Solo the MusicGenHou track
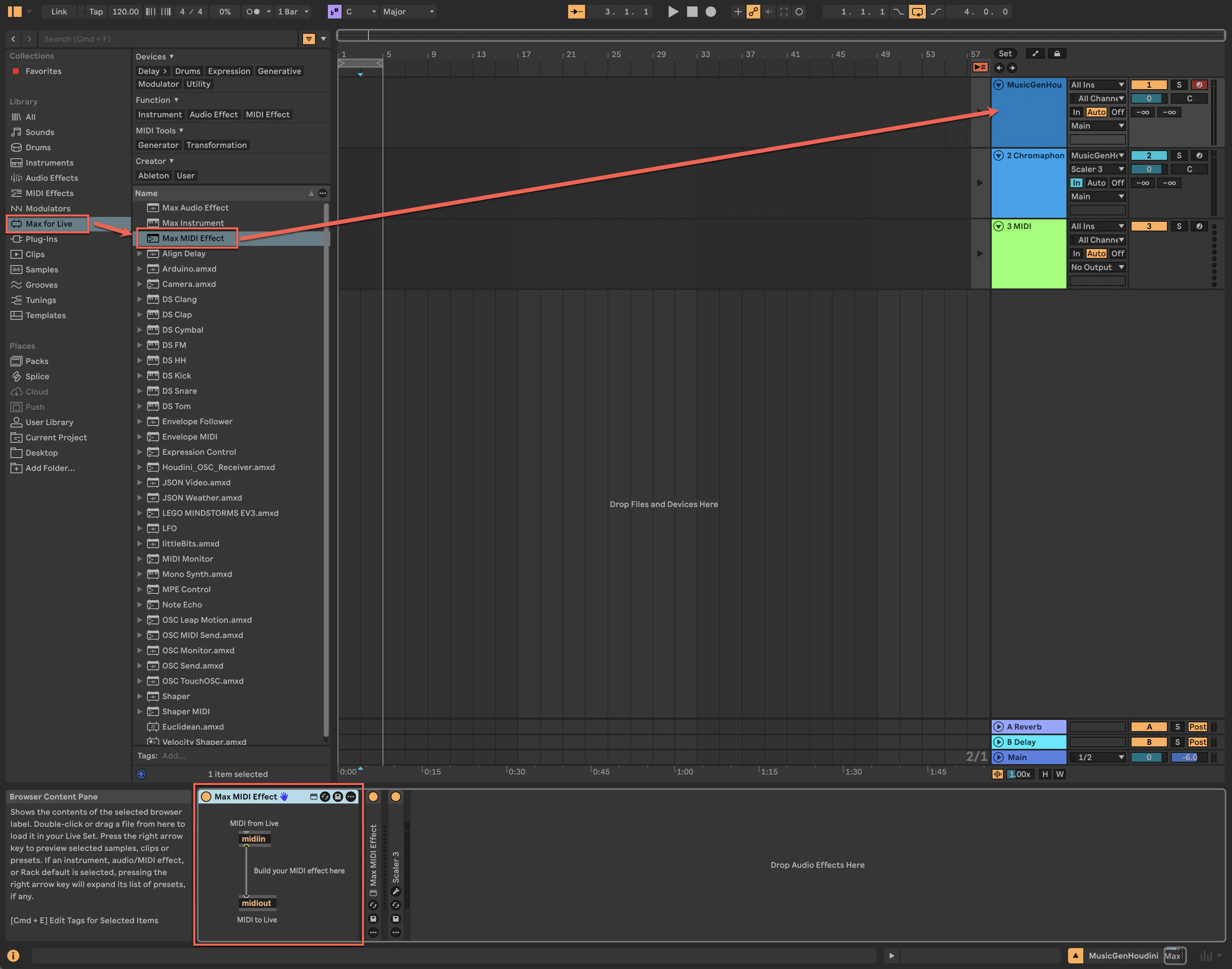 click(1179, 84)
